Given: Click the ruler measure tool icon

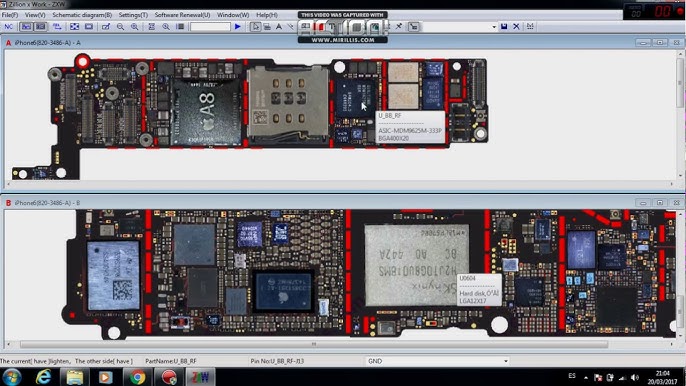Looking at the screenshot, I should [267, 27].
